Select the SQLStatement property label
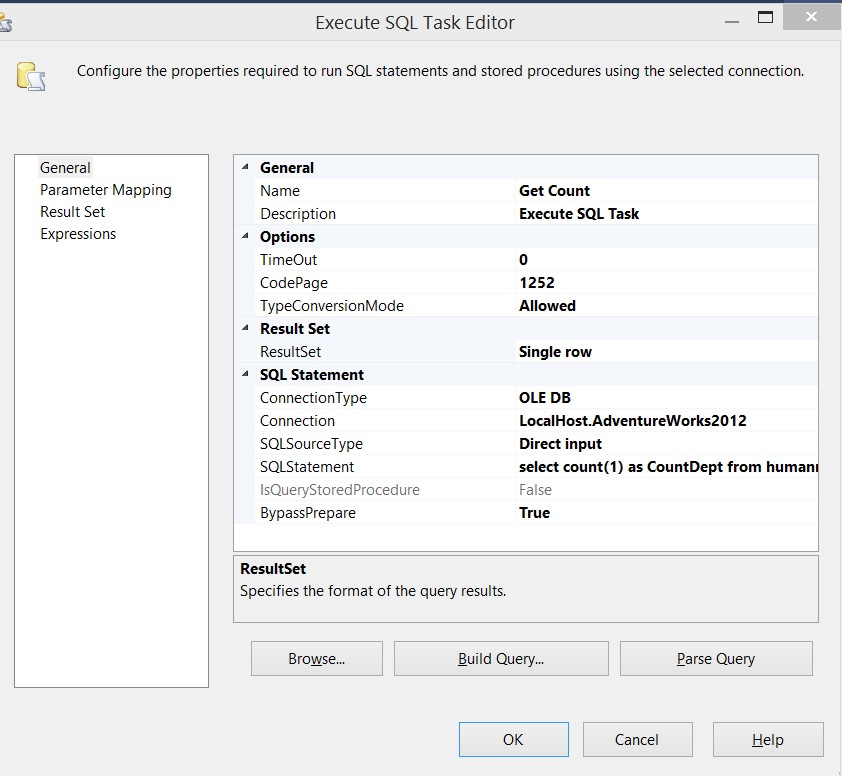Image resolution: width=842 pixels, height=776 pixels. [x=307, y=467]
